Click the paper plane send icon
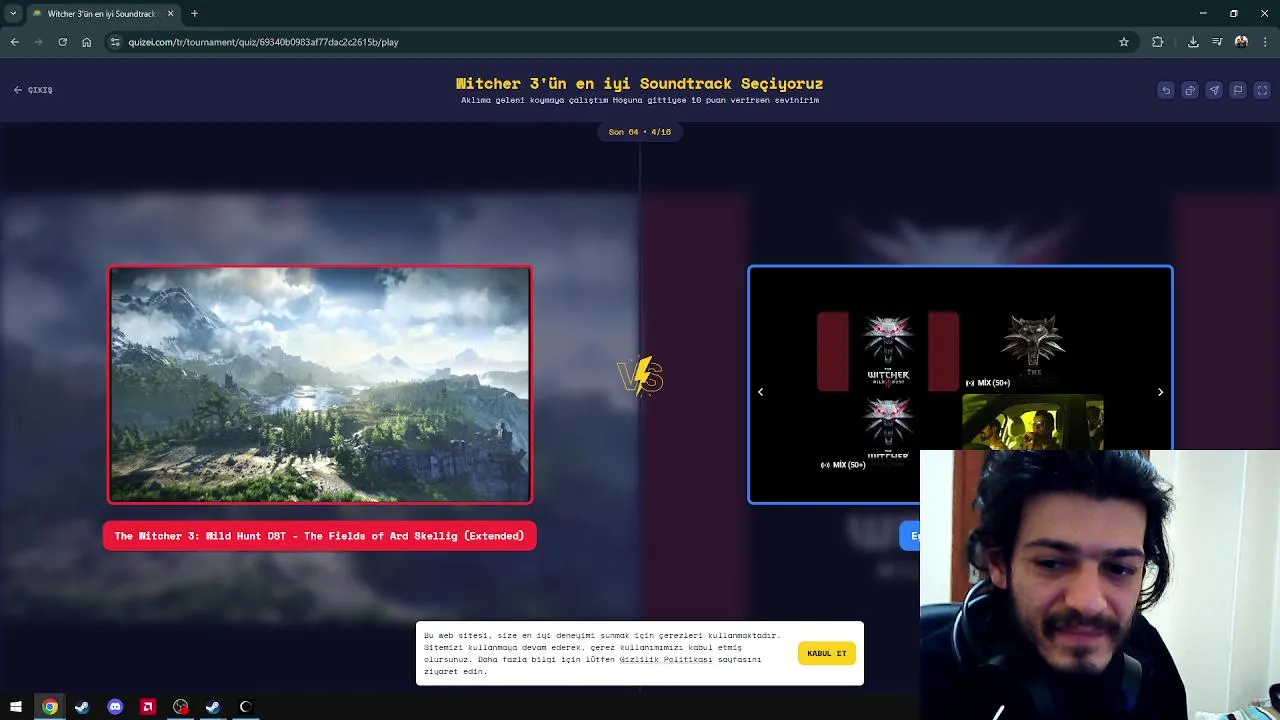The image size is (1280, 720). 1214,90
